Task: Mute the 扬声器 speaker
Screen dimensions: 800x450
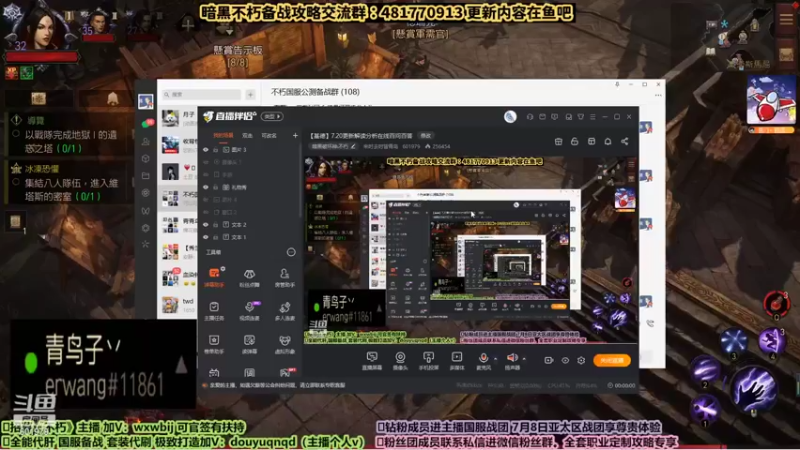Action: 512,360
